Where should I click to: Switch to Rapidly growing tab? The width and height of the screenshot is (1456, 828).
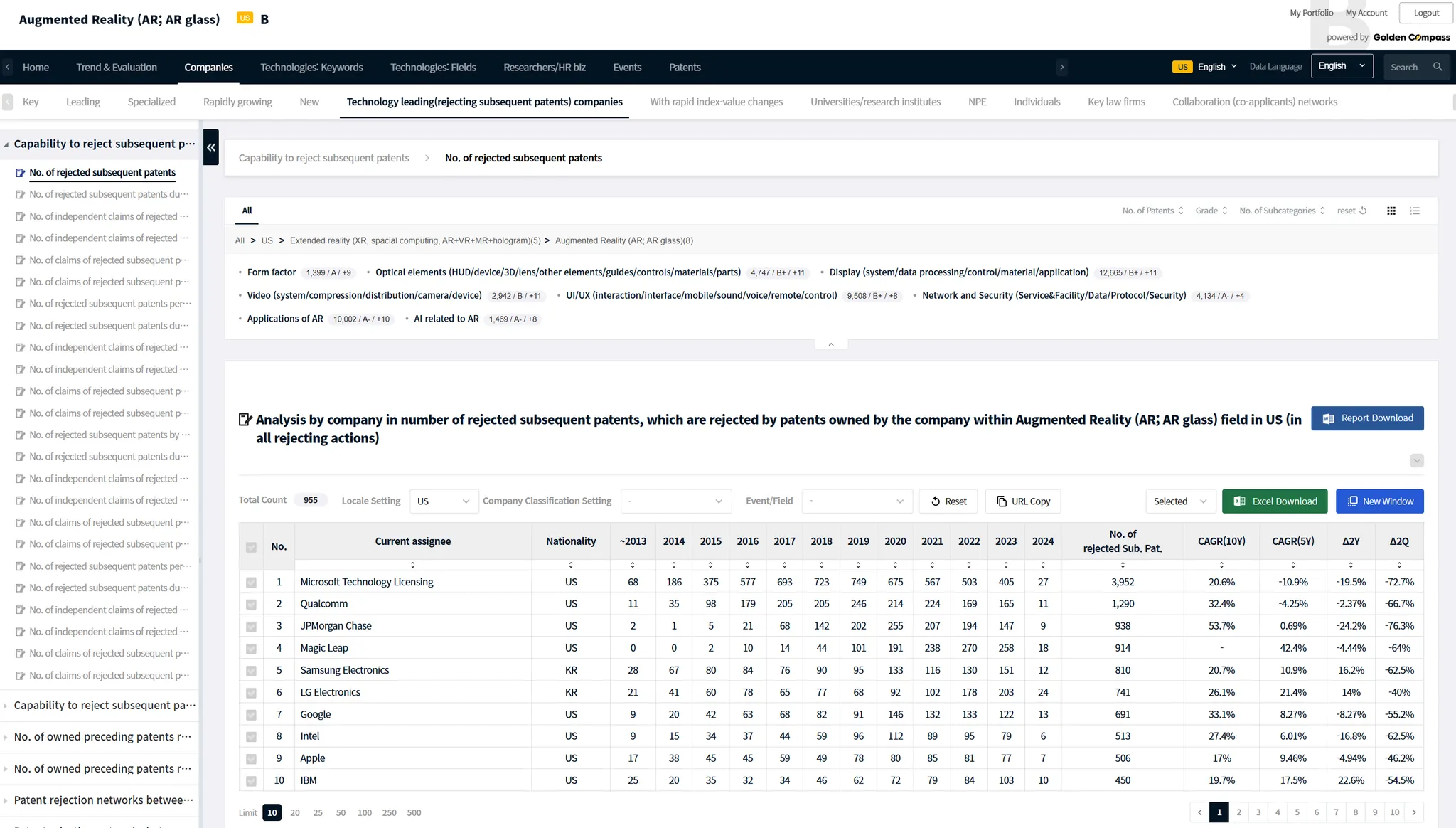coord(237,102)
